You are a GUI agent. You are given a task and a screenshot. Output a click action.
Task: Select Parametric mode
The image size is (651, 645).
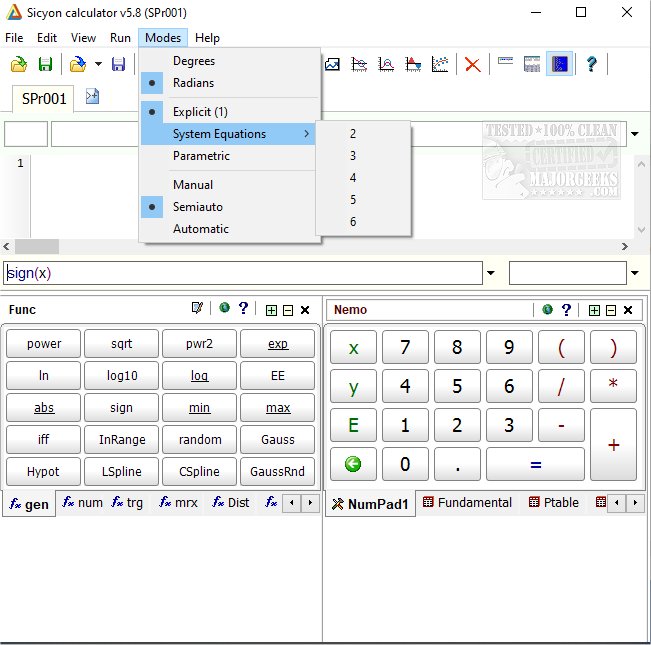click(x=230, y=156)
